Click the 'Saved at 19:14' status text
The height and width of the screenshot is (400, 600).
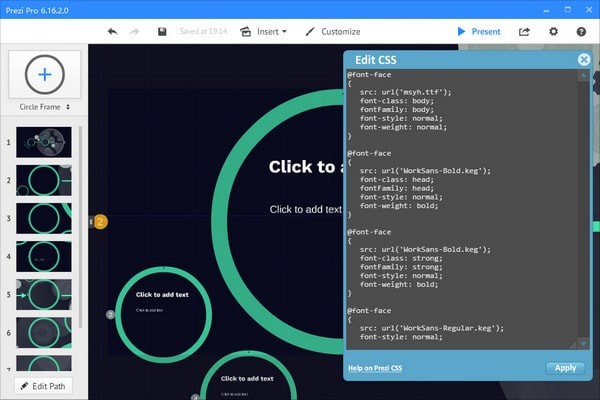(x=203, y=31)
